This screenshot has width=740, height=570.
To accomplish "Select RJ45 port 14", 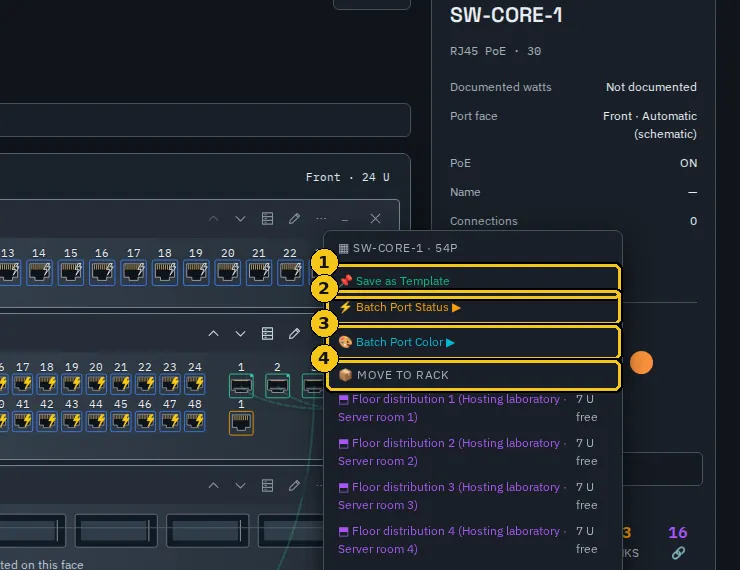I will click(x=39, y=273).
